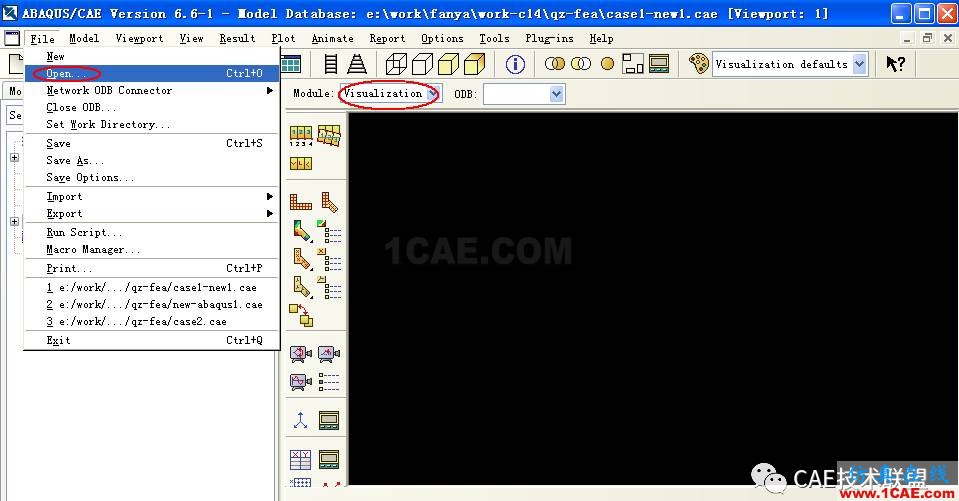
Task: Open the display group manager icon
Action: point(659,64)
